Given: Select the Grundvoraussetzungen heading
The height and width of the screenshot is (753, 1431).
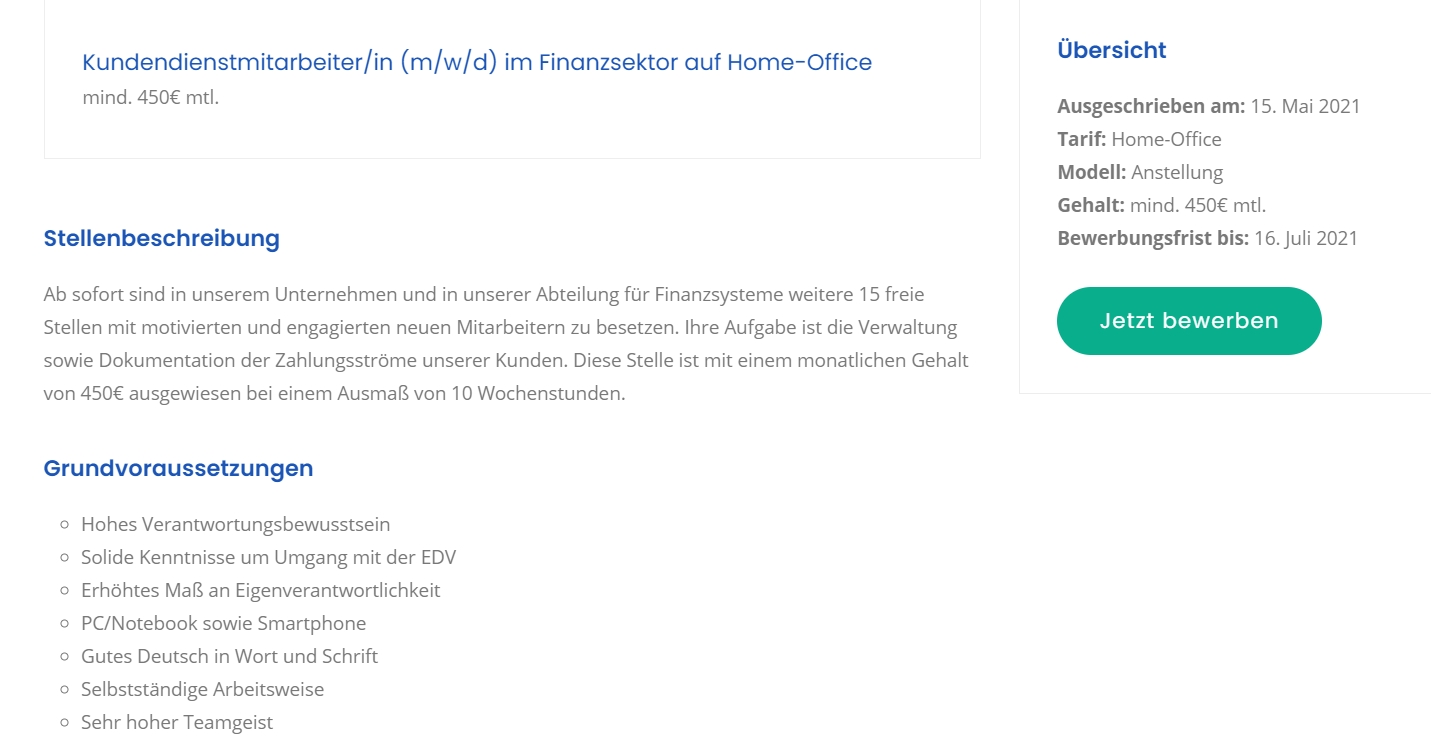Looking at the screenshot, I should (x=179, y=469).
